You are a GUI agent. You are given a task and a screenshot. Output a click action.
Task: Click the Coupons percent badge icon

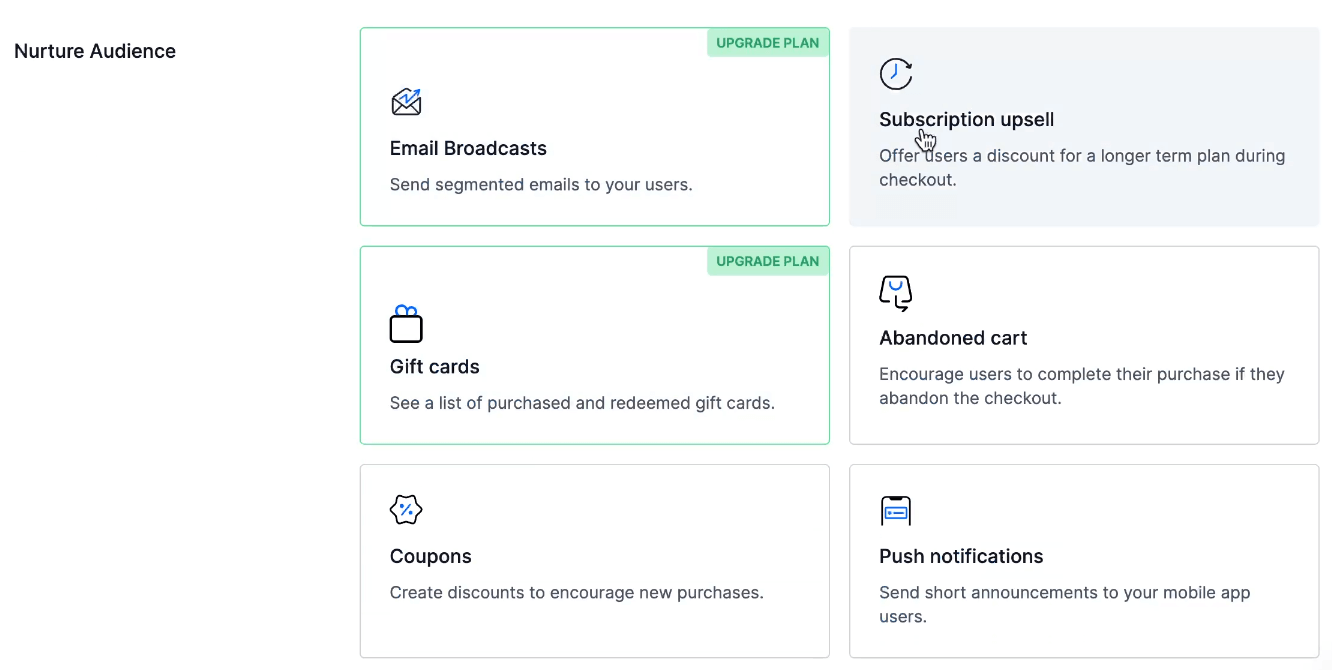coord(406,510)
